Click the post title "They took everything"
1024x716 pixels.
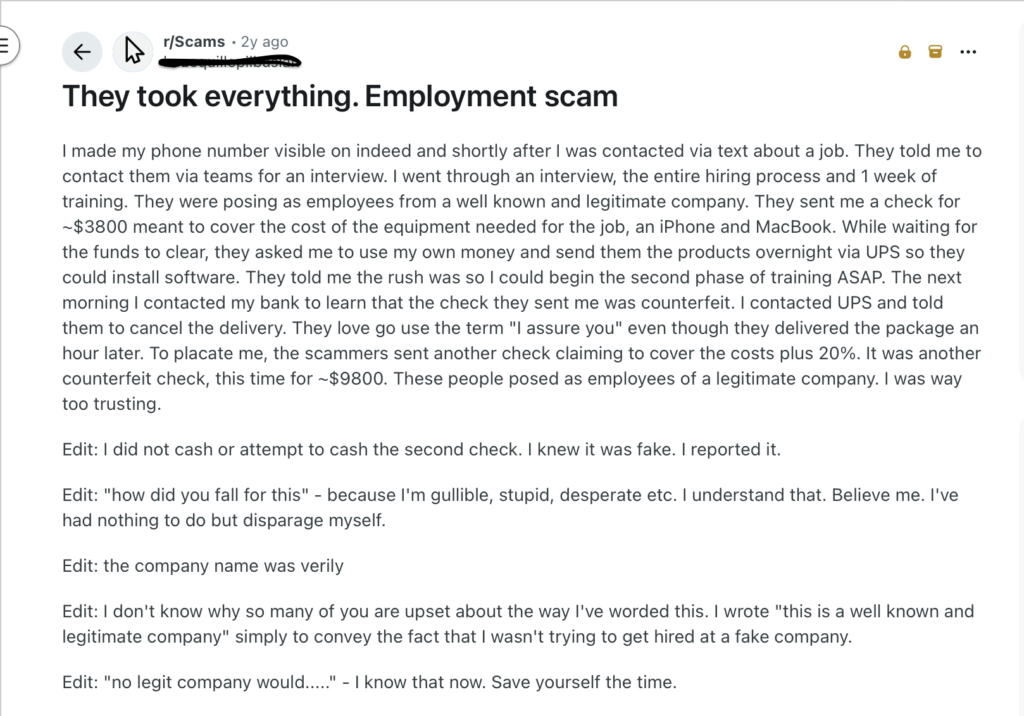click(340, 97)
